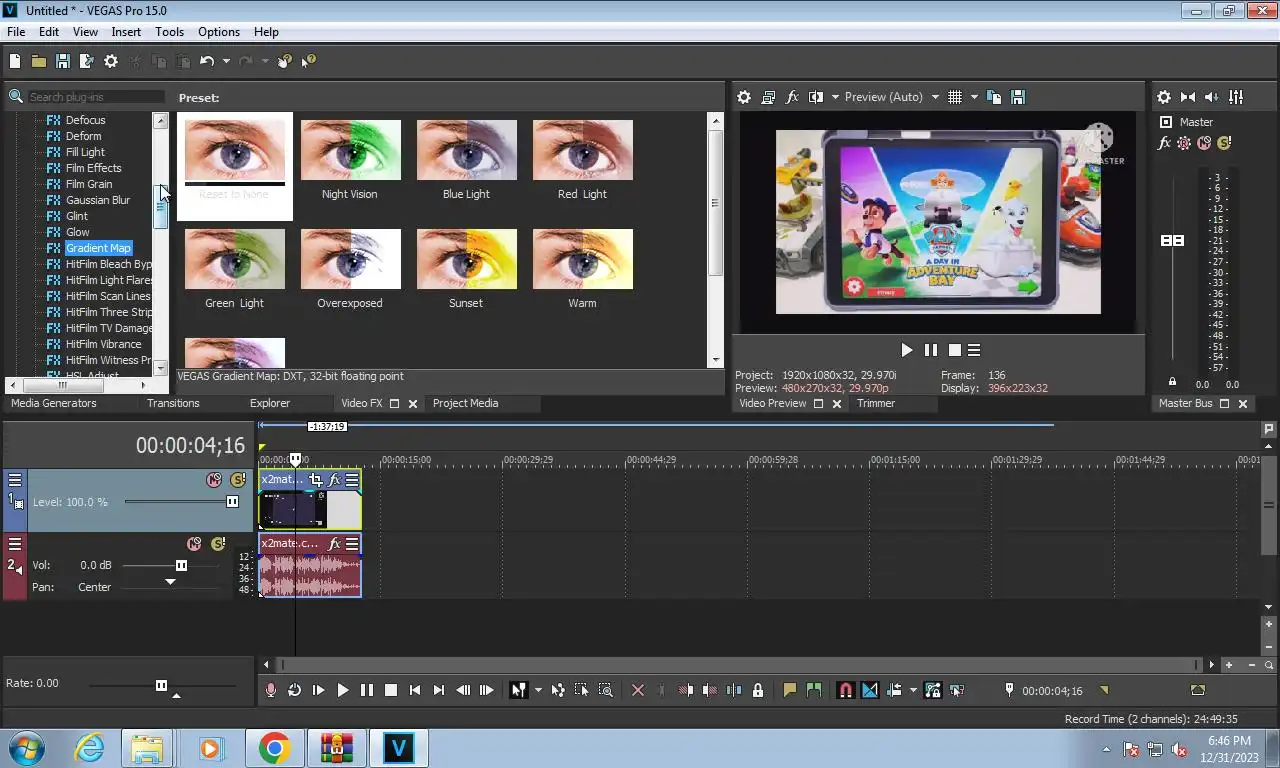The width and height of the screenshot is (1280, 768).
Task: Toggle Loop Playback in transport bar
Action: [x=294, y=690]
